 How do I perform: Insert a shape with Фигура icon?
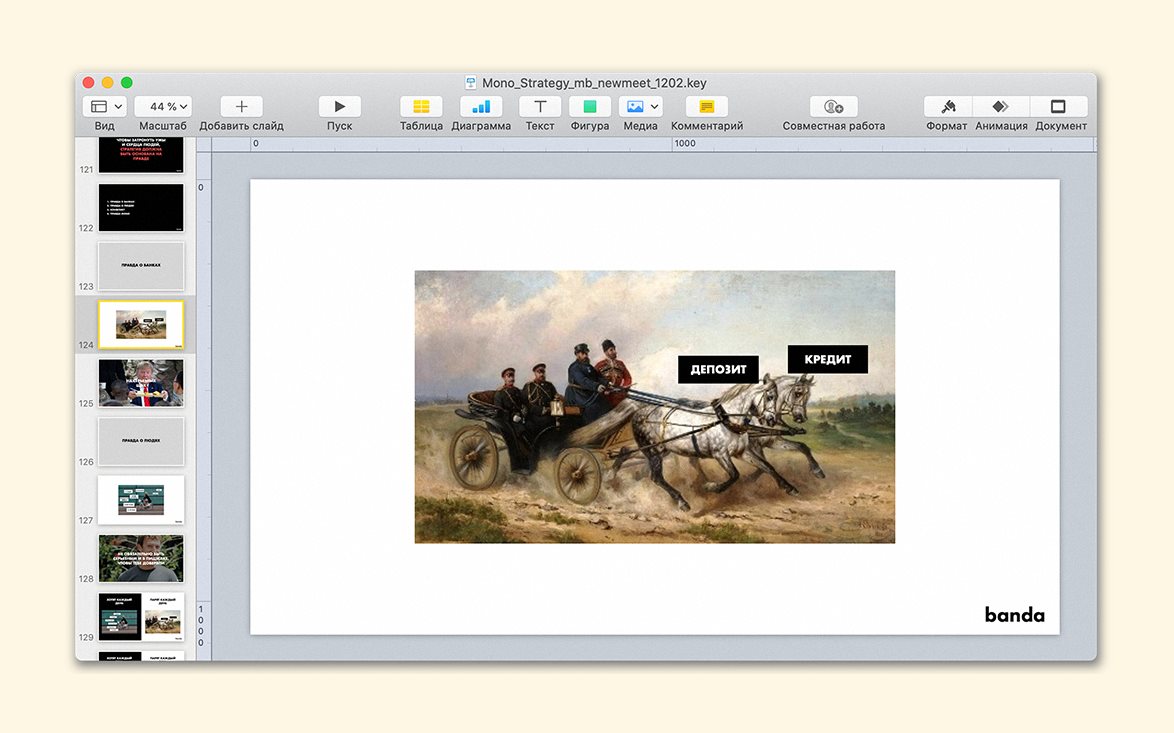590,106
